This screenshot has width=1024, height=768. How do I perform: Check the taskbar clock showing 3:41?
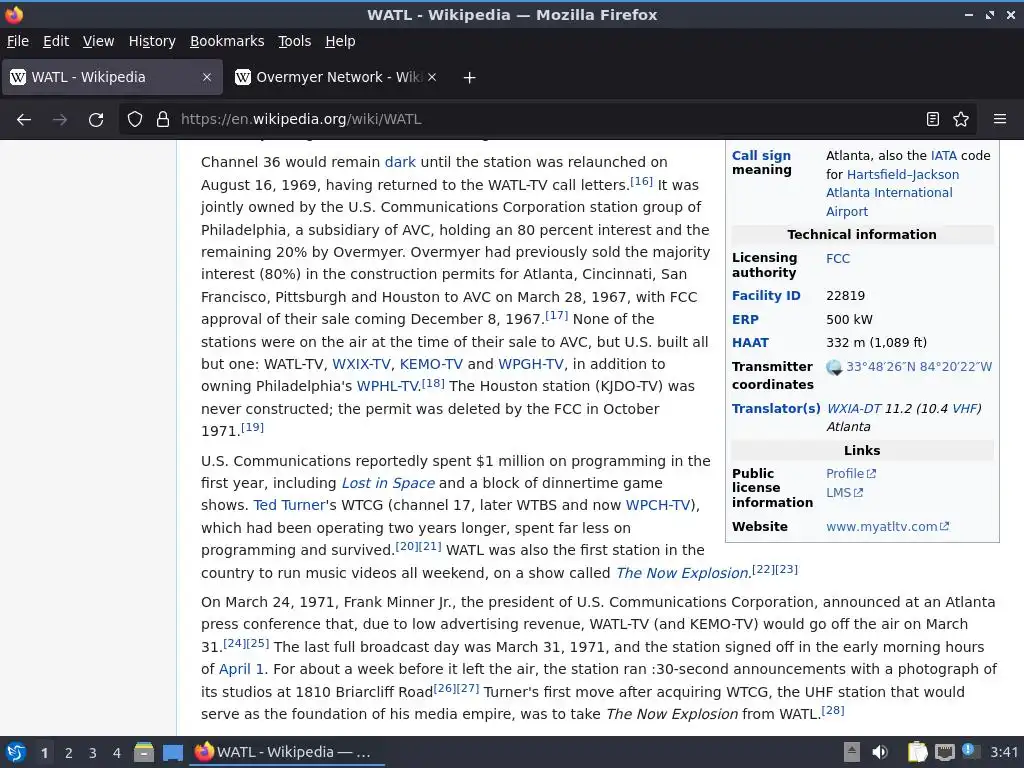[x=1004, y=752]
